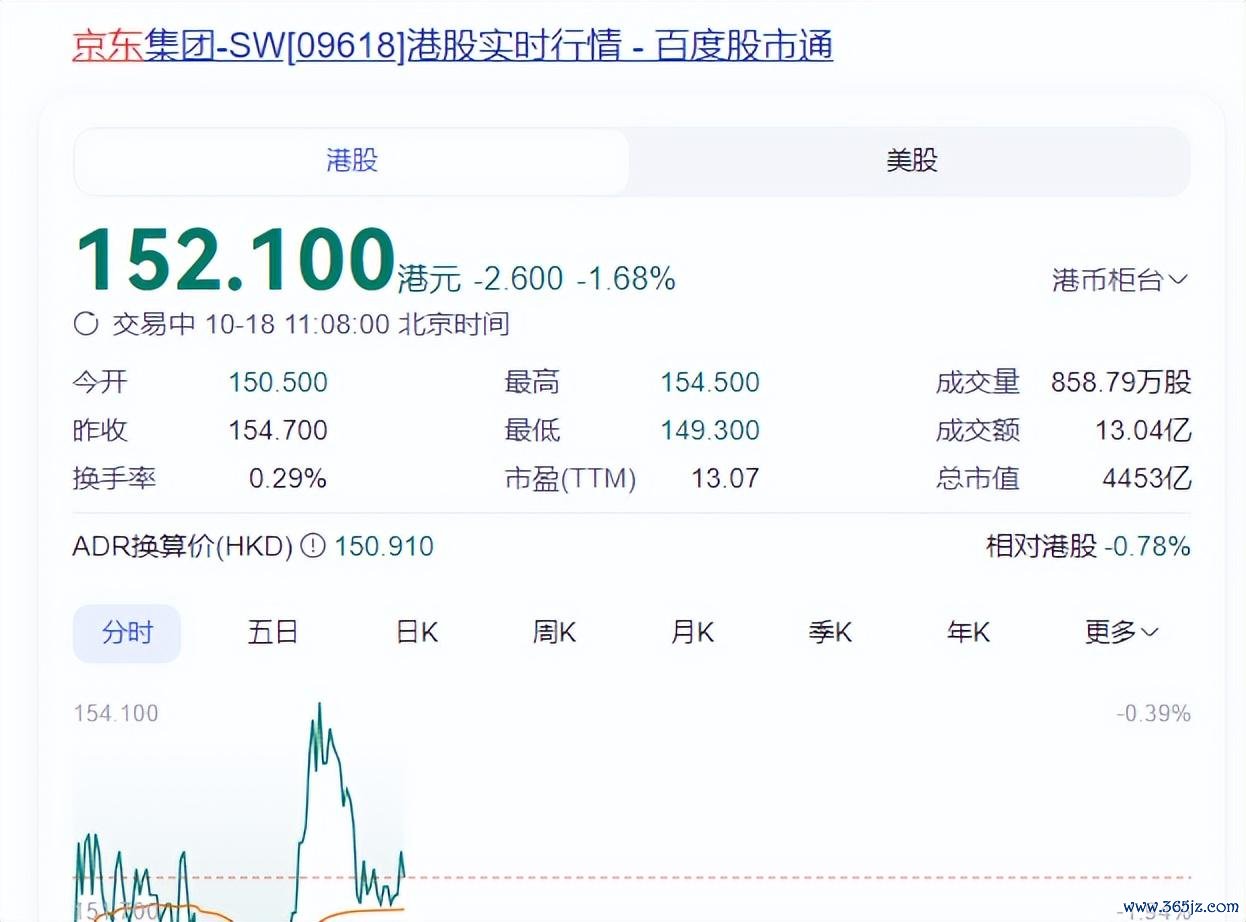Viewport: 1246px width, 922px height.
Task: Open the 港币柜台 dropdown
Action: (1120, 280)
